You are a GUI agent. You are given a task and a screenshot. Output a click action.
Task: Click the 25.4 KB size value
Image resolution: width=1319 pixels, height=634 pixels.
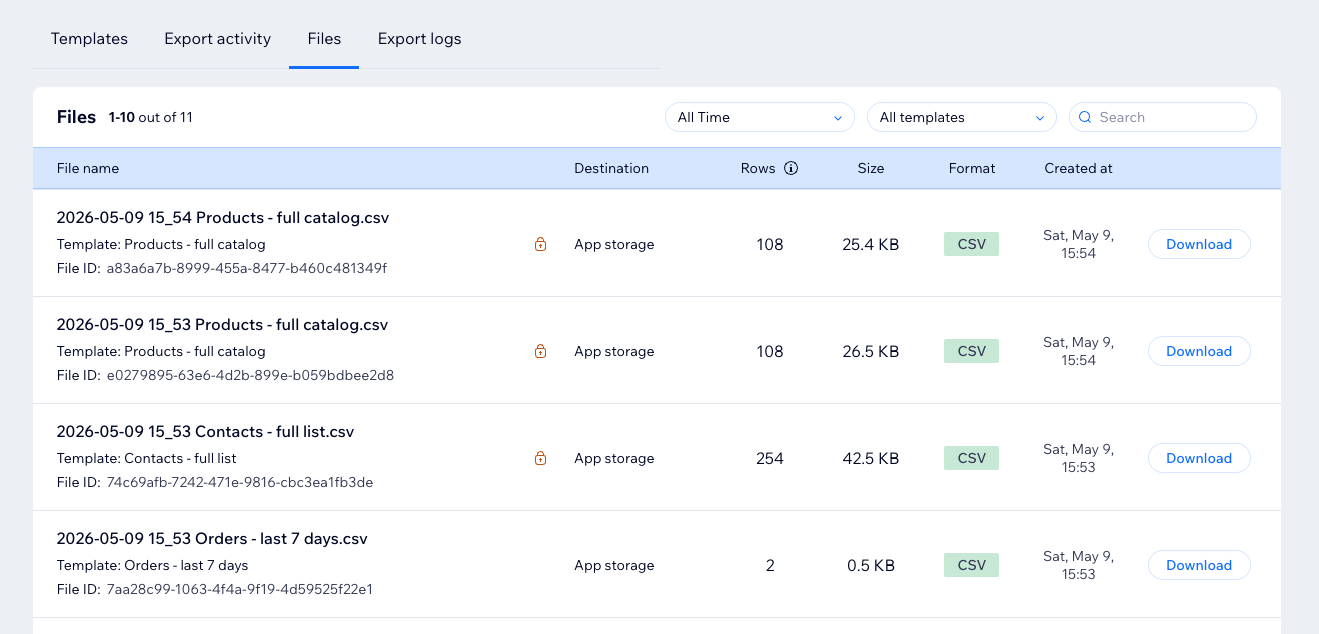click(871, 244)
